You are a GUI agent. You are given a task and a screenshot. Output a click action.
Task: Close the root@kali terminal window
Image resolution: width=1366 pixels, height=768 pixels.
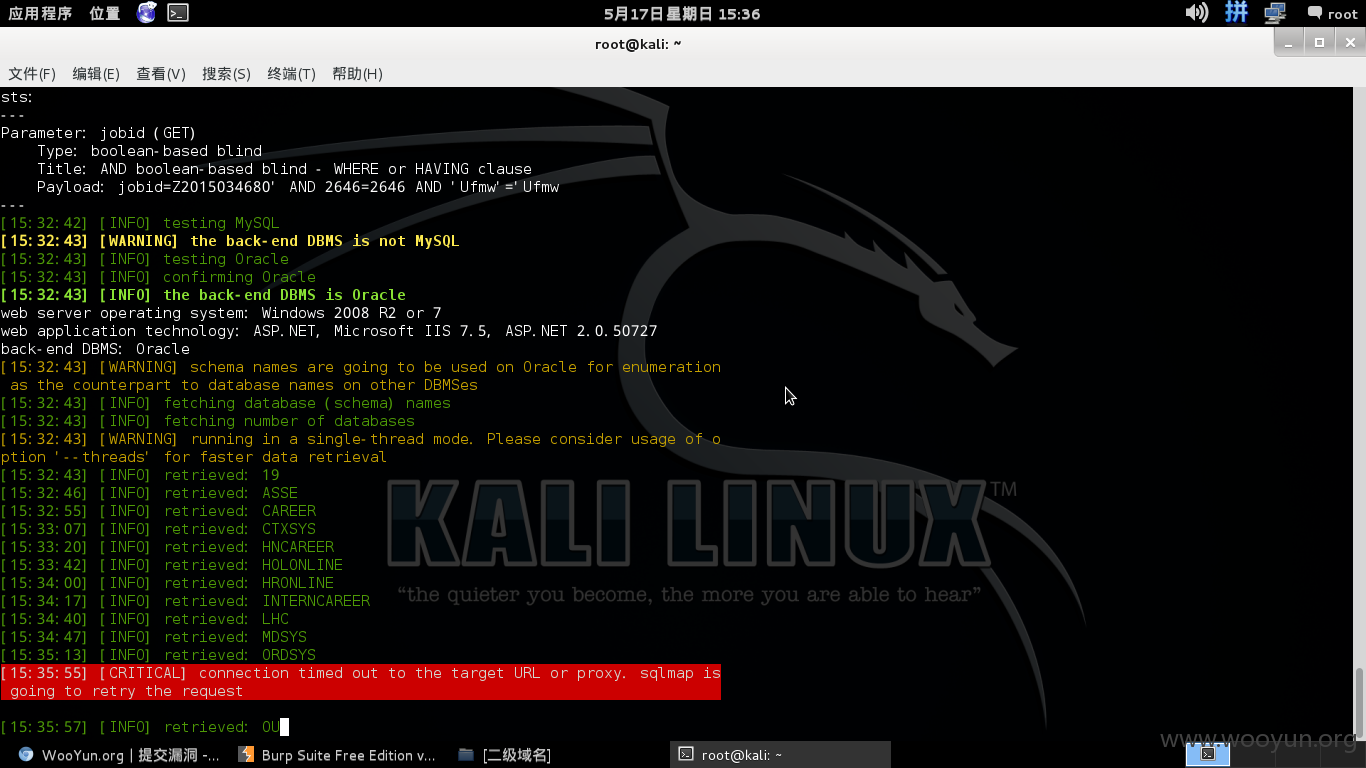[1349, 42]
